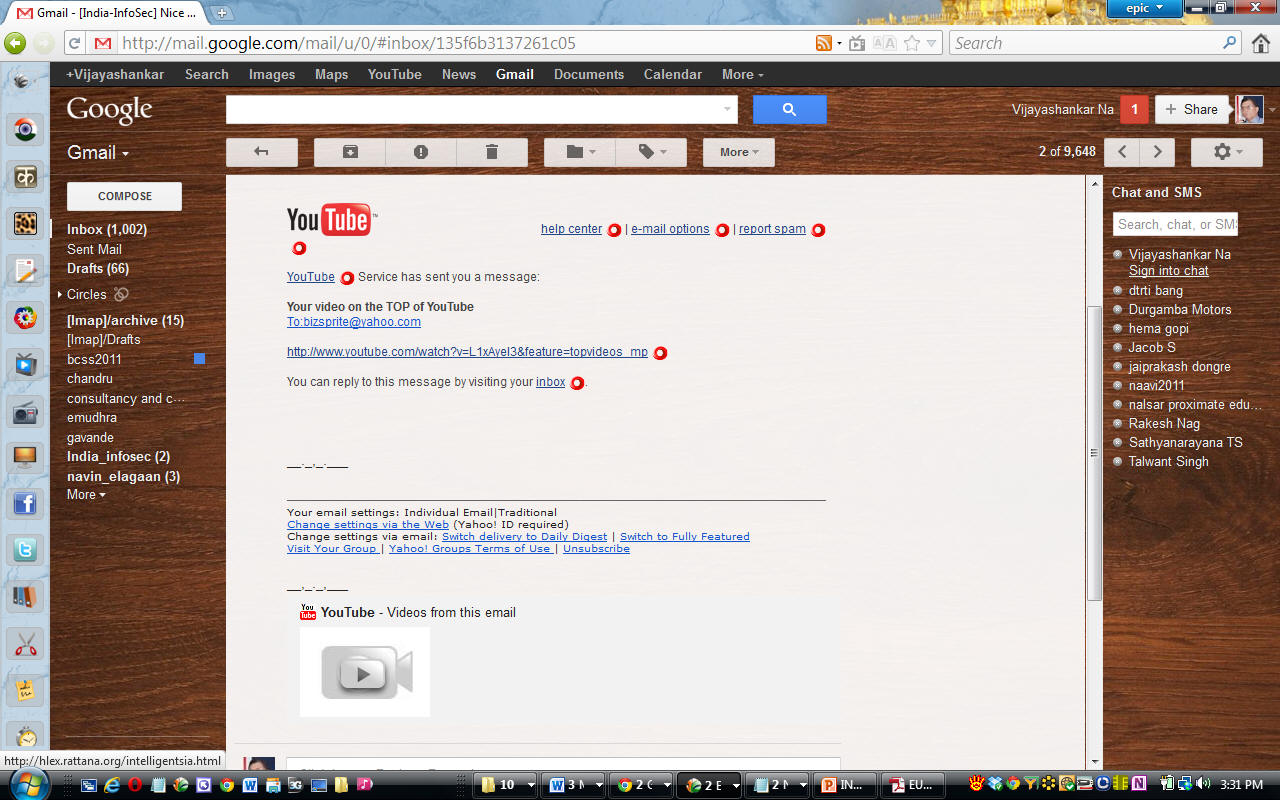Go to older message with right chevron
This screenshot has height=800, width=1280.
pos(1158,152)
